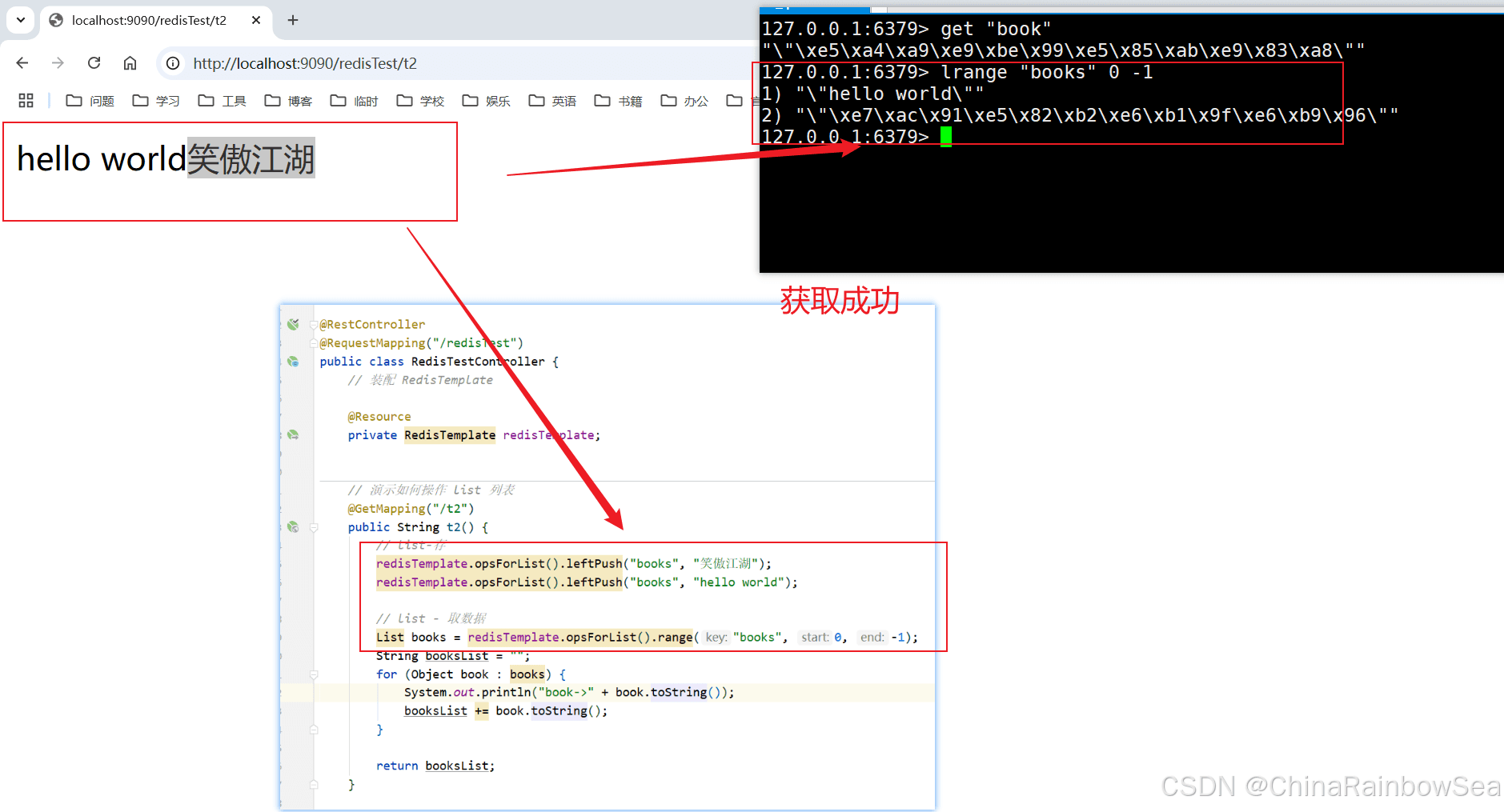This screenshot has width=1504, height=812.
Task: Collapse the for loop fold marker
Action: click(314, 674)
